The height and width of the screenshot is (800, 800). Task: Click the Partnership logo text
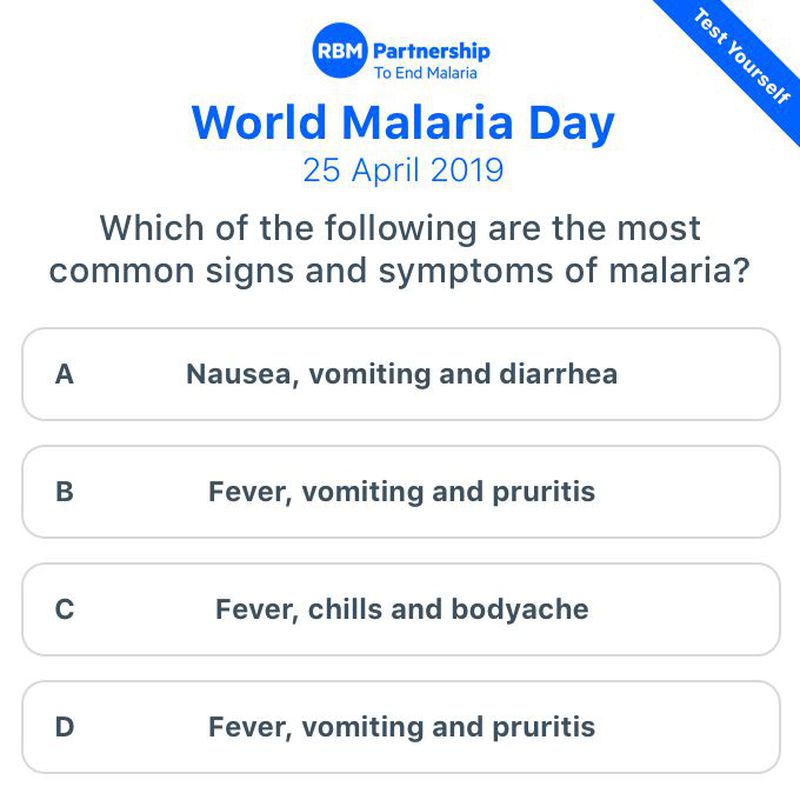click(x=431, y=50)
